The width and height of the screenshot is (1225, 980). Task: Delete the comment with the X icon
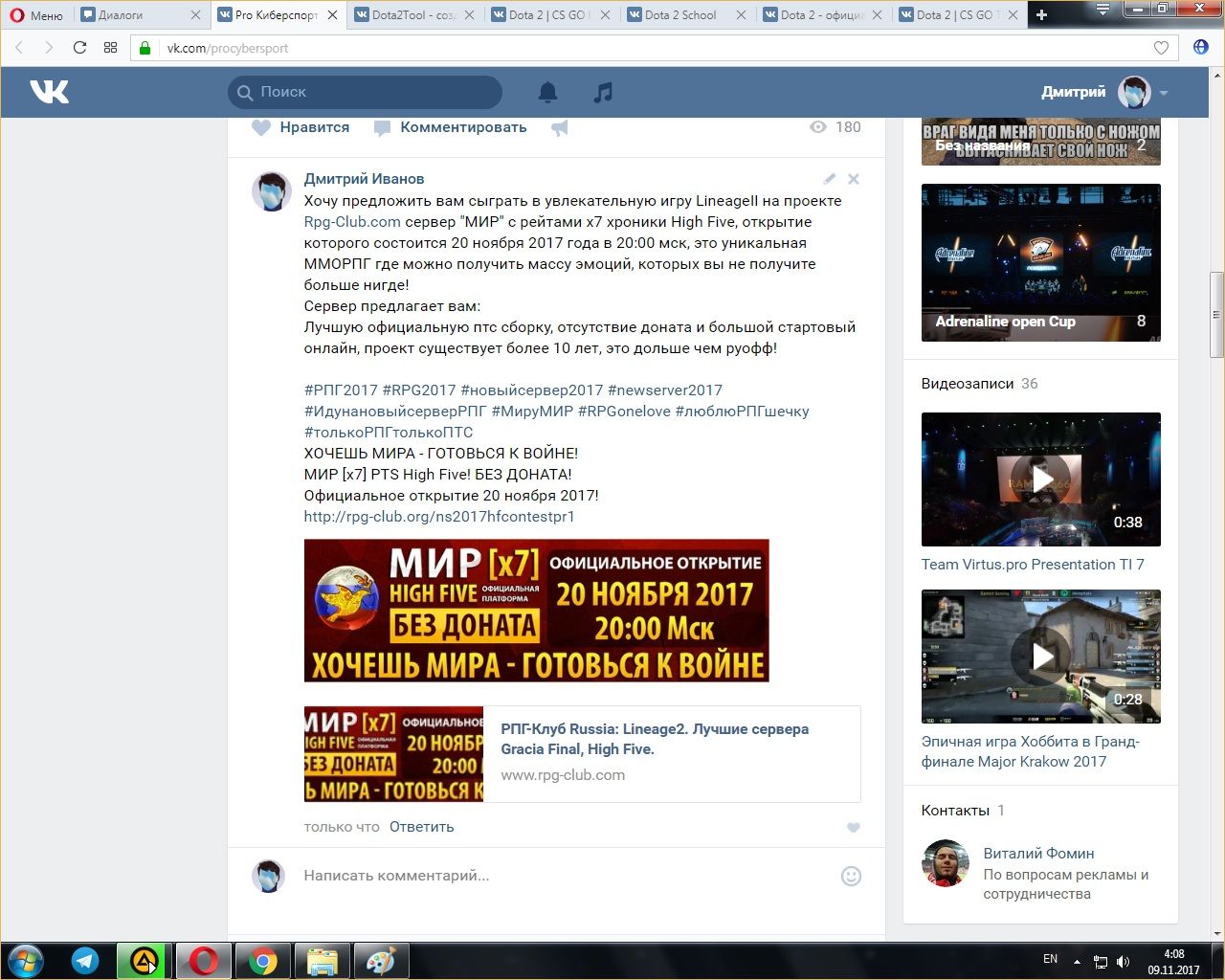(854, 179)
